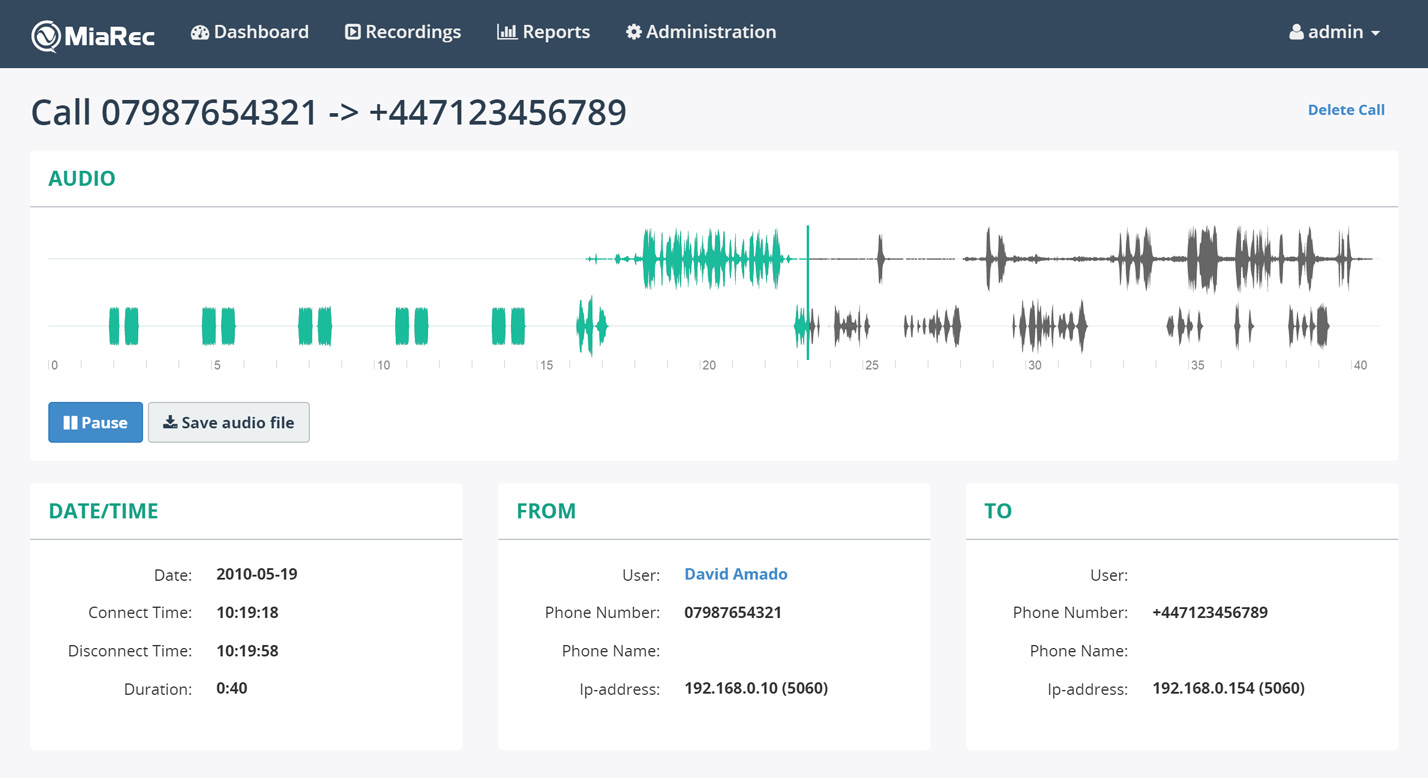
Task: Toggle playback with the Pause button
Action: click(x=95, y=421)
